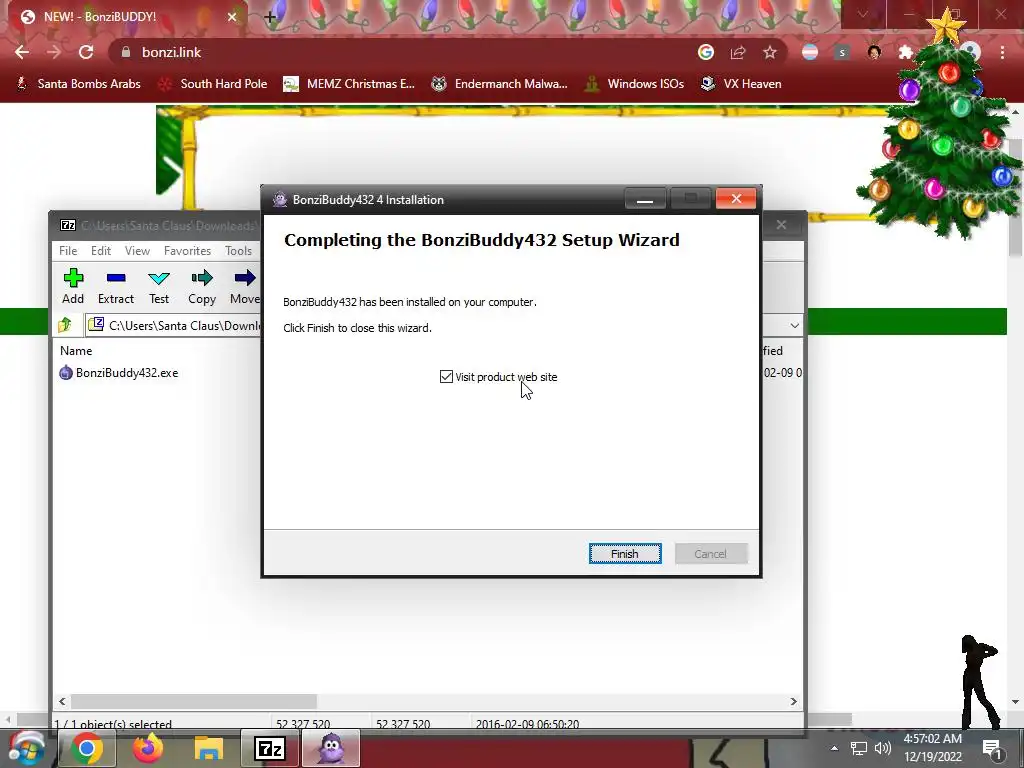Click the site lock icon in address bar
1024x768 pixels.
click(x=126, y=52)
